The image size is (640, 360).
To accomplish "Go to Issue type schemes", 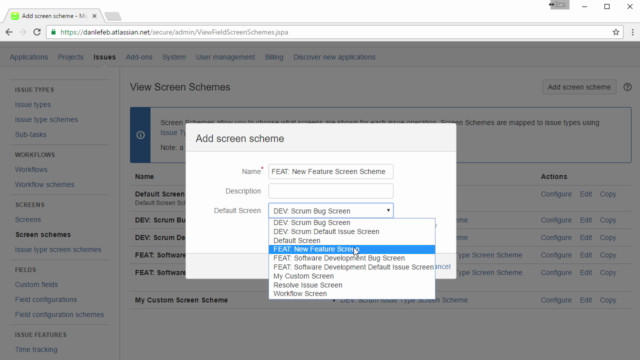I will pyautogui.click(x=47, y=120).
